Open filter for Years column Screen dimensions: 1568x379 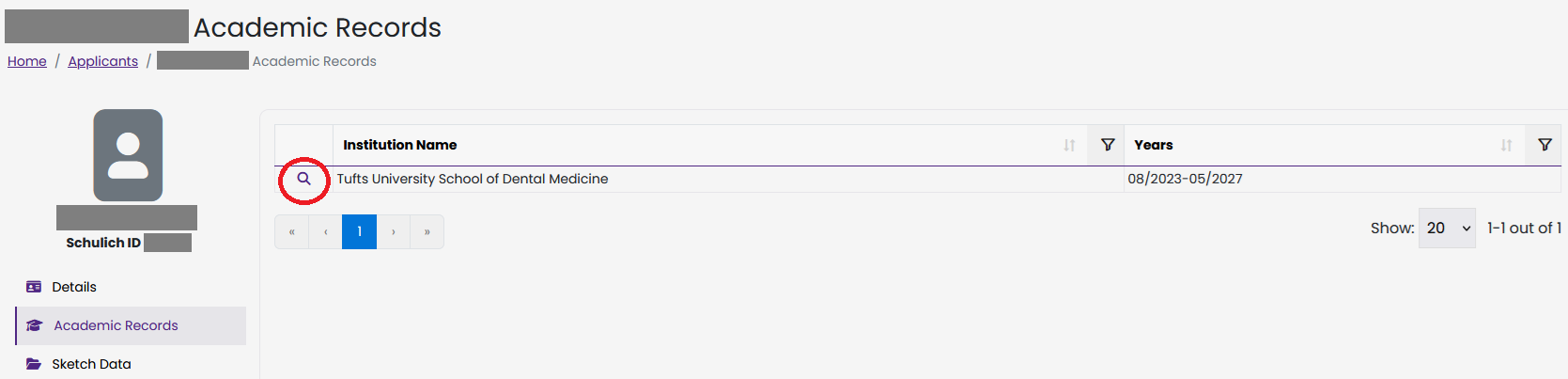pyautogui.click(x=1545, y=145)
